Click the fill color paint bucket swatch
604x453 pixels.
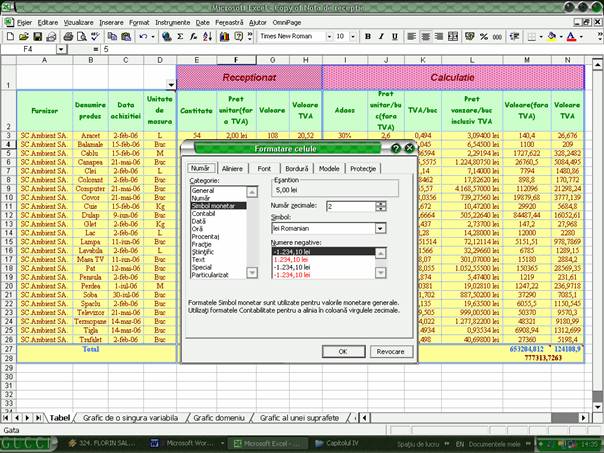click(x=552, y=37)
